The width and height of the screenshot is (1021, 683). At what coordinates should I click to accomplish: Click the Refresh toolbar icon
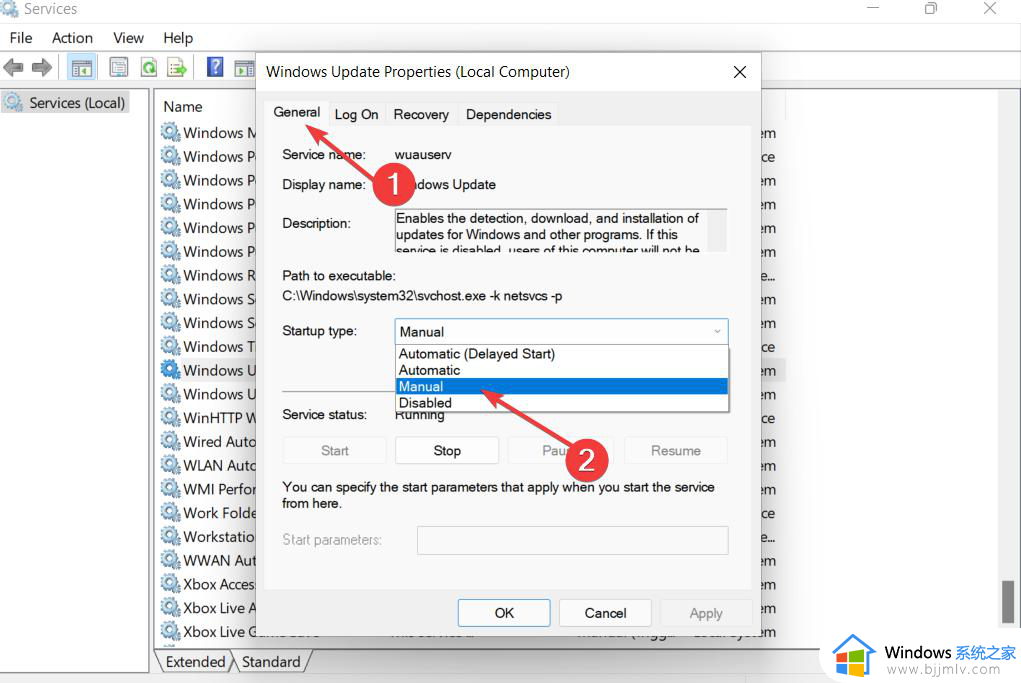tap(149, 67)
